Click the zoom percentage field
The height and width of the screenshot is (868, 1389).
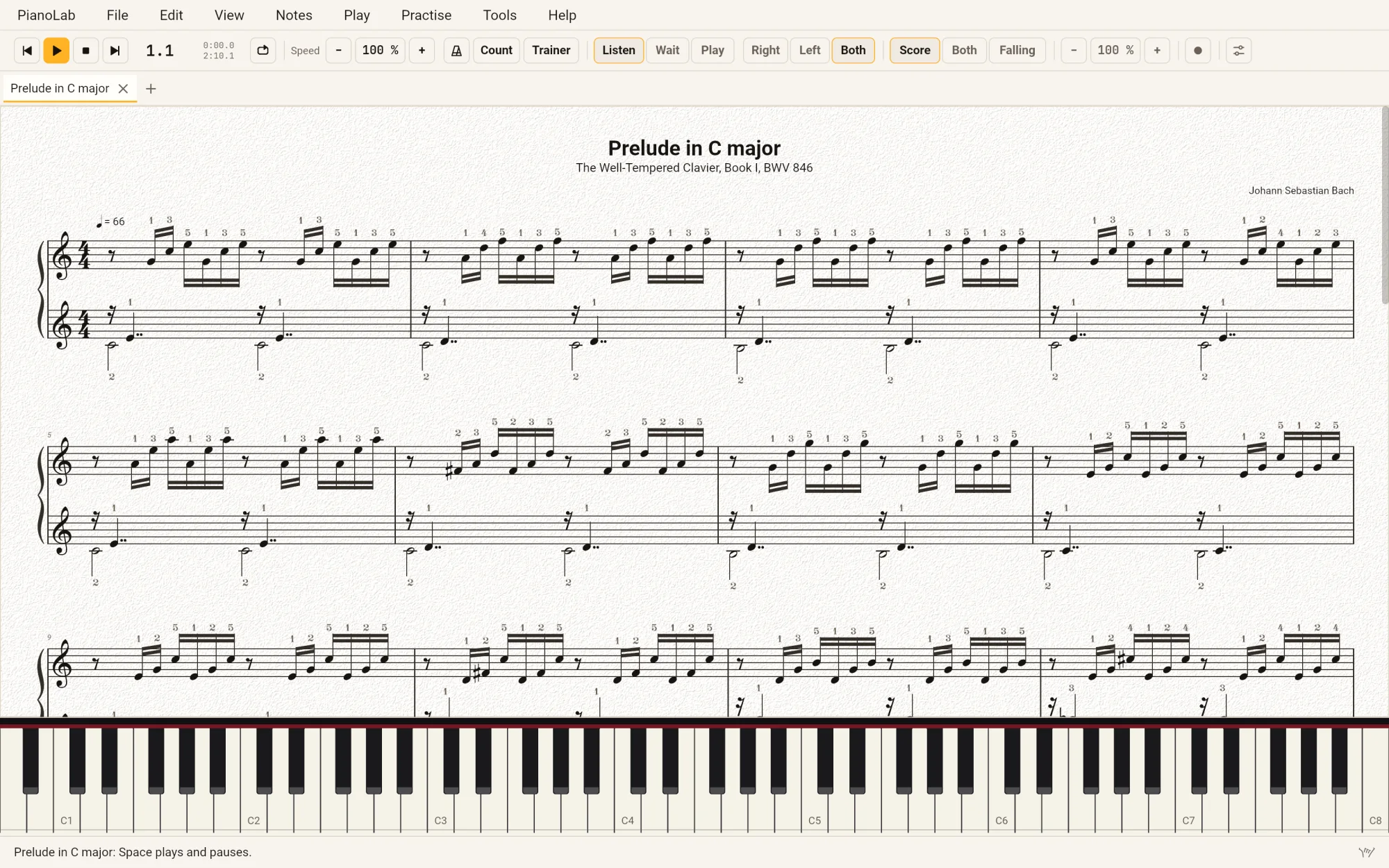(x=1115, y=50)
